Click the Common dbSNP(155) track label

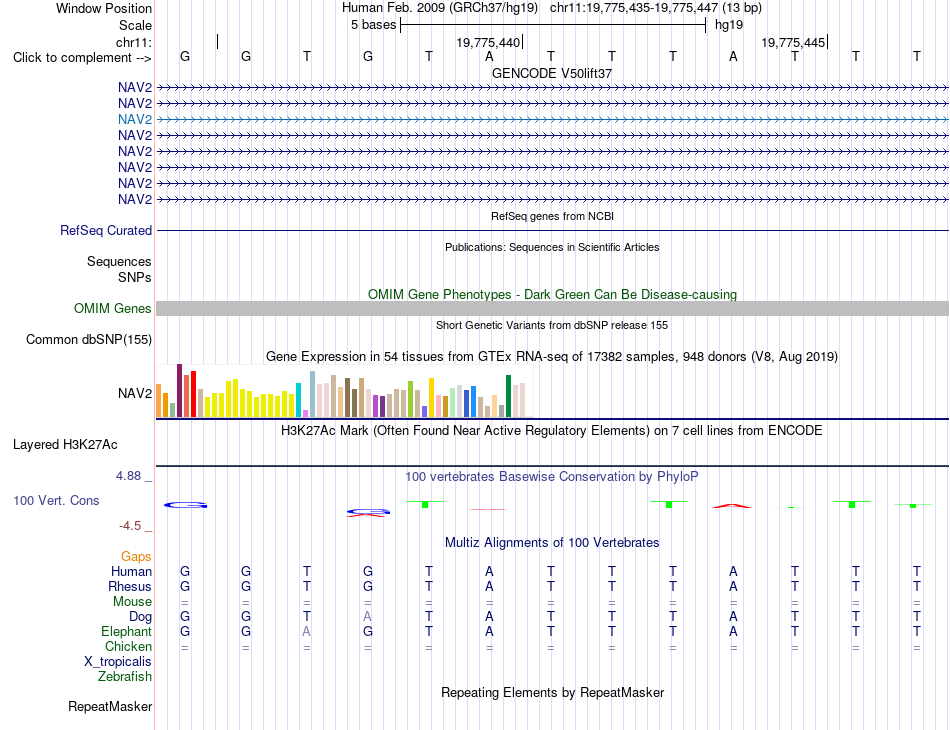click(89, 339)
